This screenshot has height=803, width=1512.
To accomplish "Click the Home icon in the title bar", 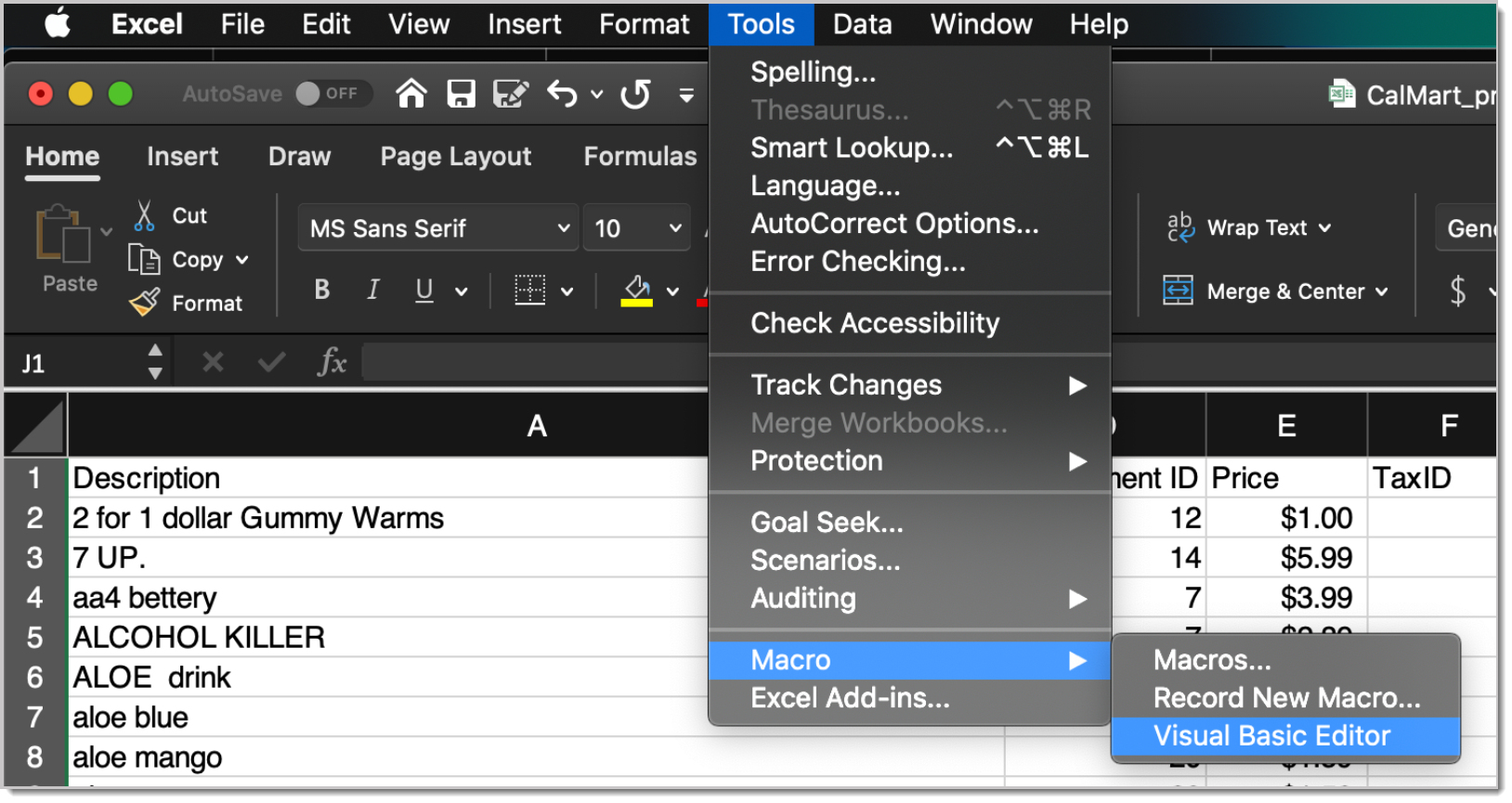I will (x=411, y=94).
